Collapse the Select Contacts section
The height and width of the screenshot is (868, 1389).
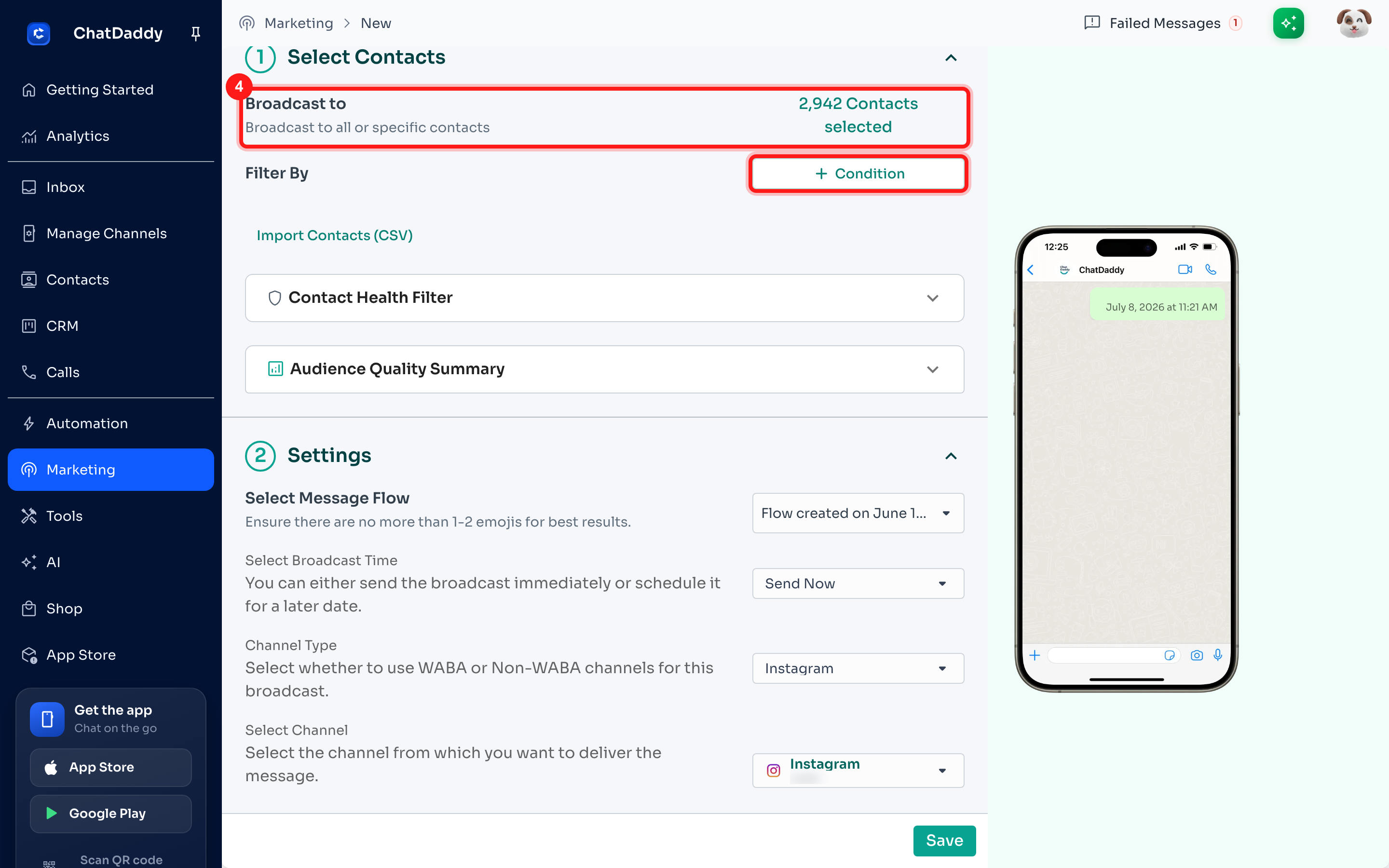coord(951,58)
